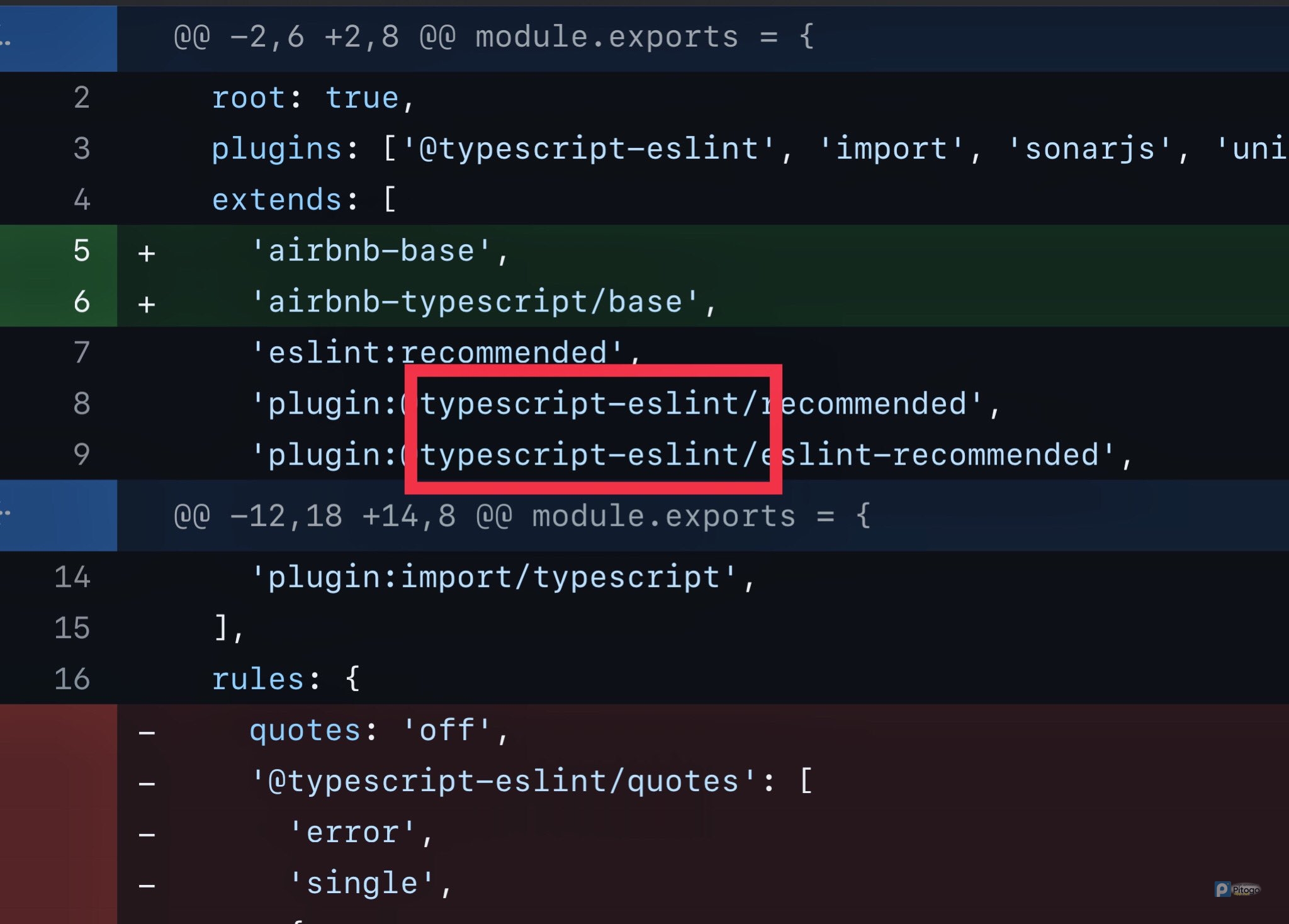
Task: Click the minus marker beside the 'error' line
Action: click(147, 835)
